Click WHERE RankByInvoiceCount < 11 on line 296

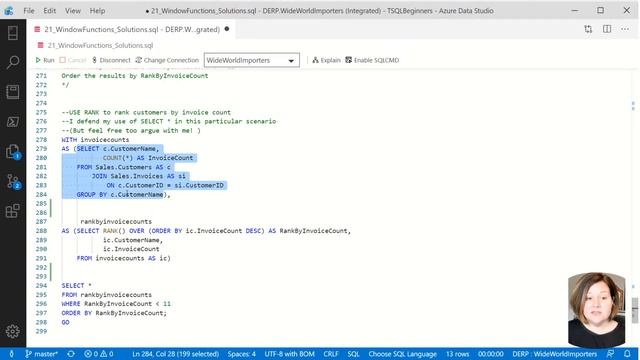pos(116,304)
